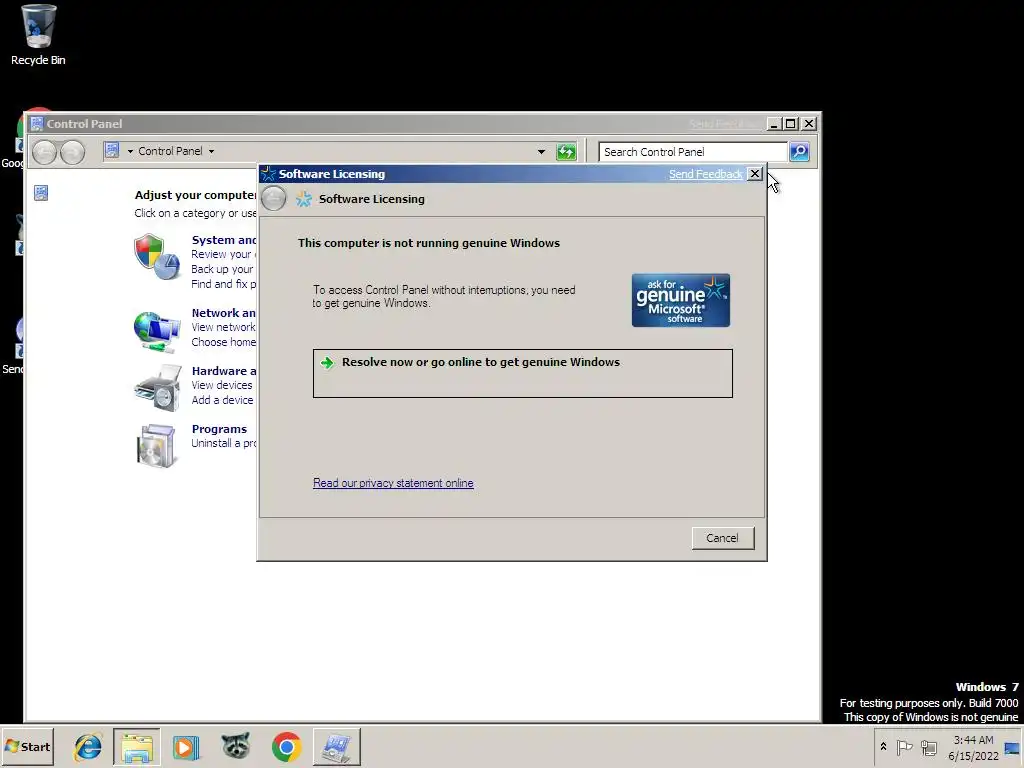The image size is (1024, 768).
Task: Open the Programs category link
Action: [x=219, y=429]
